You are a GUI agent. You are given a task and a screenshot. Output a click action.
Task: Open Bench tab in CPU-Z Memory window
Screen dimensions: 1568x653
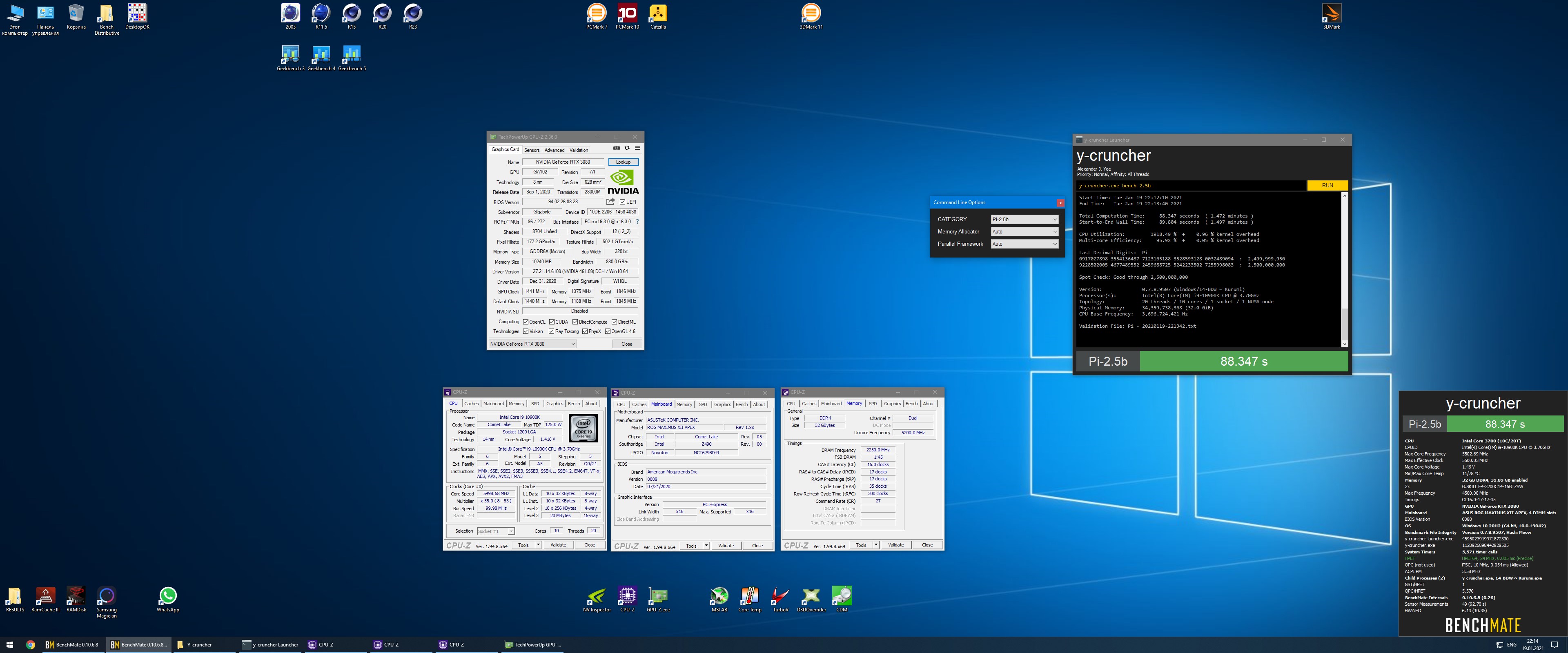pos(911,404)
